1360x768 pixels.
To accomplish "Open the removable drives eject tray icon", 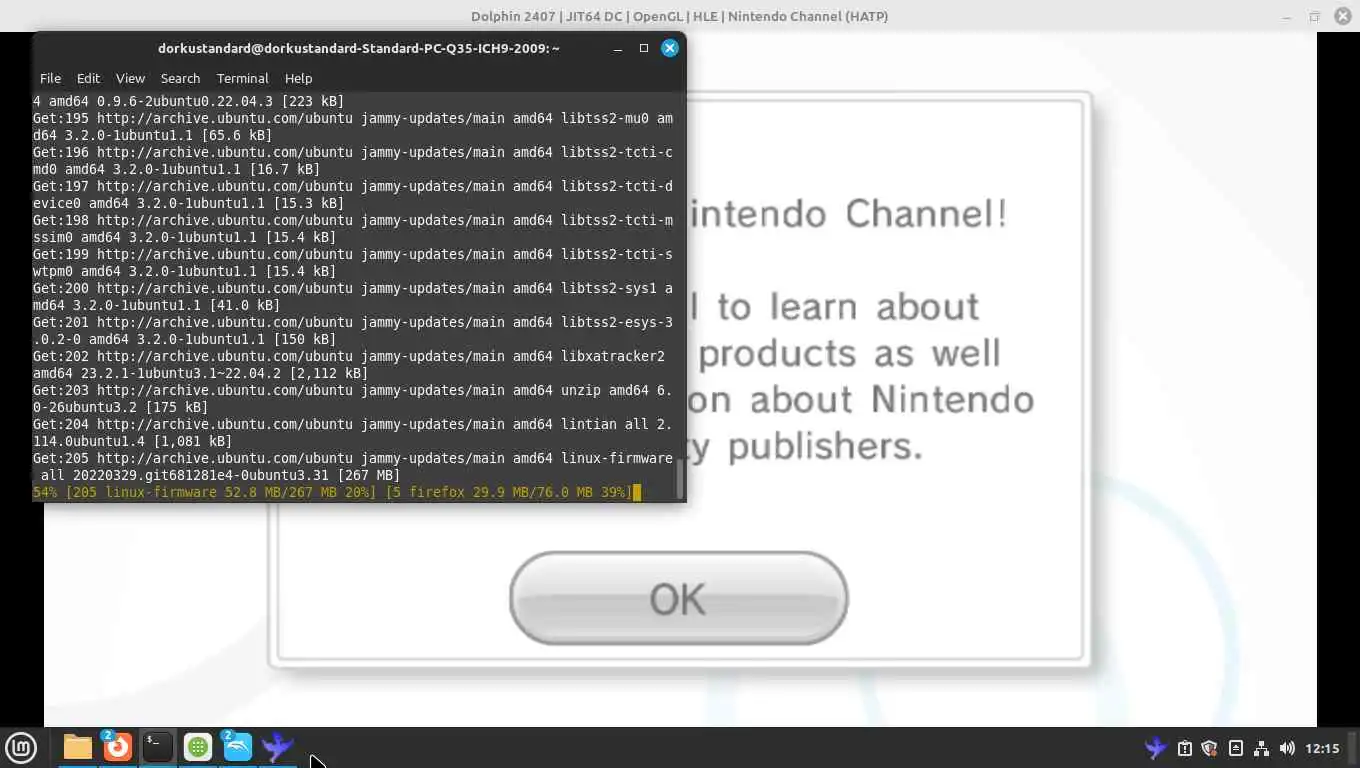I will click(1236, 748).
